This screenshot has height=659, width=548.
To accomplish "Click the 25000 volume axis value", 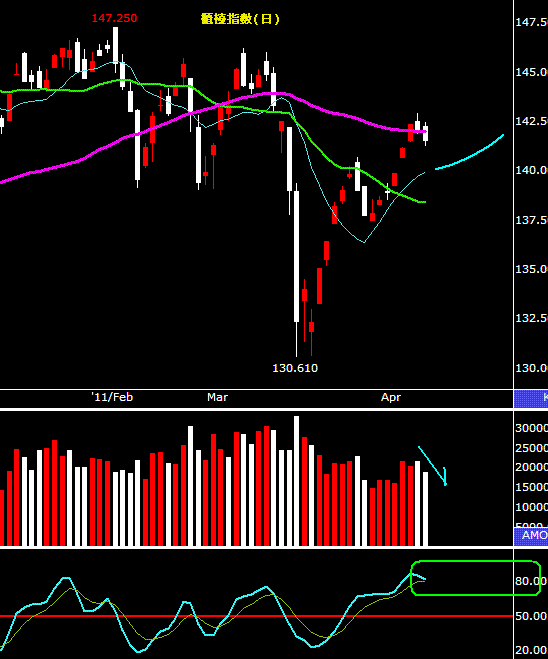I will 532,448.
